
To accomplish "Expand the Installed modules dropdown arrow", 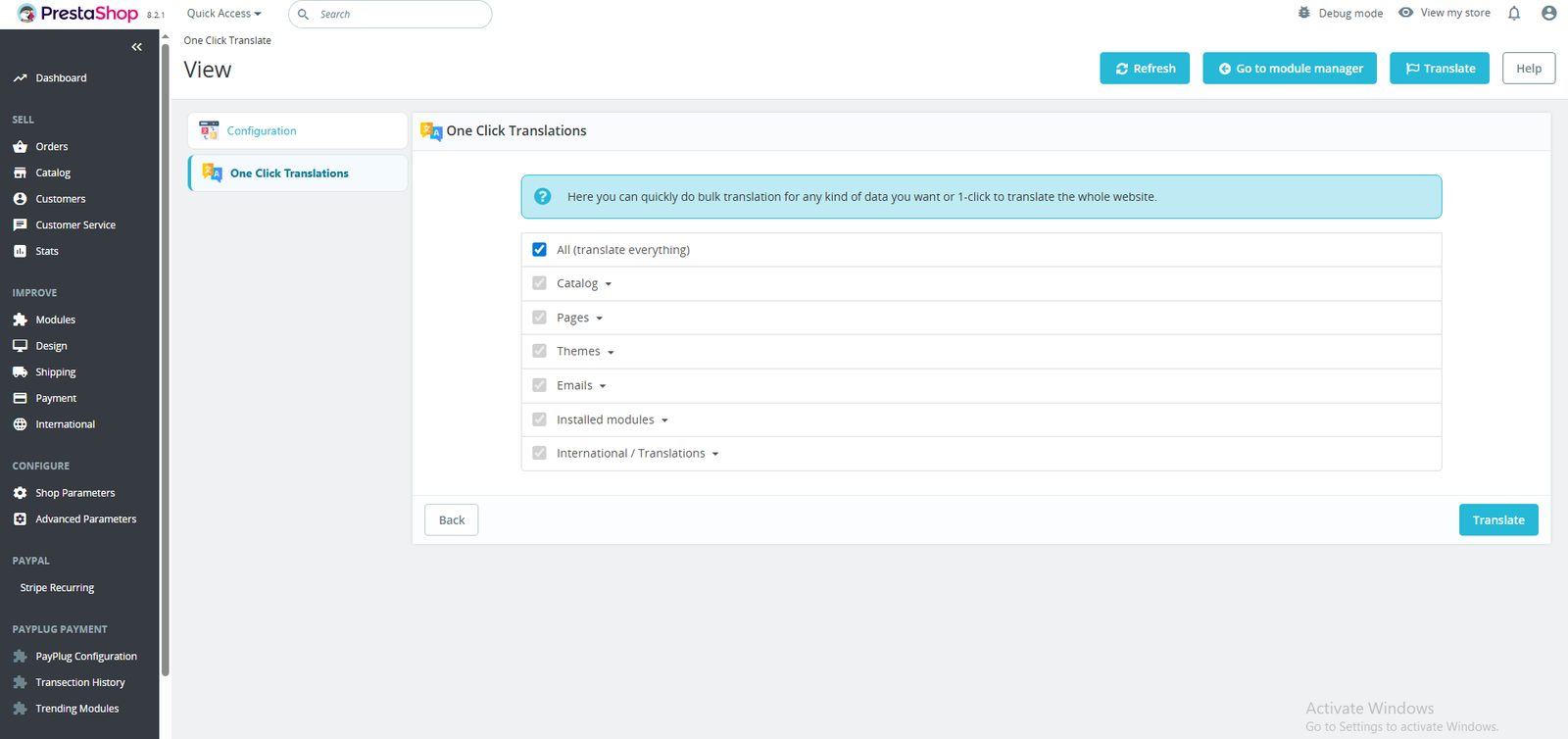I will point(664,420).
